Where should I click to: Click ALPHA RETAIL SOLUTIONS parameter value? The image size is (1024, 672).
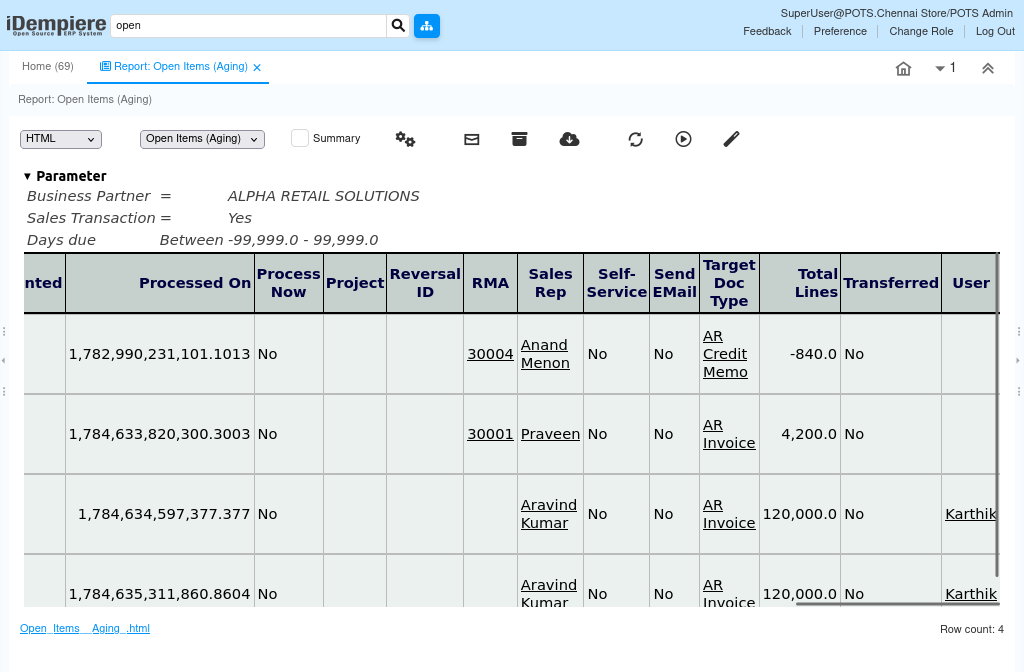coord(323,196)
